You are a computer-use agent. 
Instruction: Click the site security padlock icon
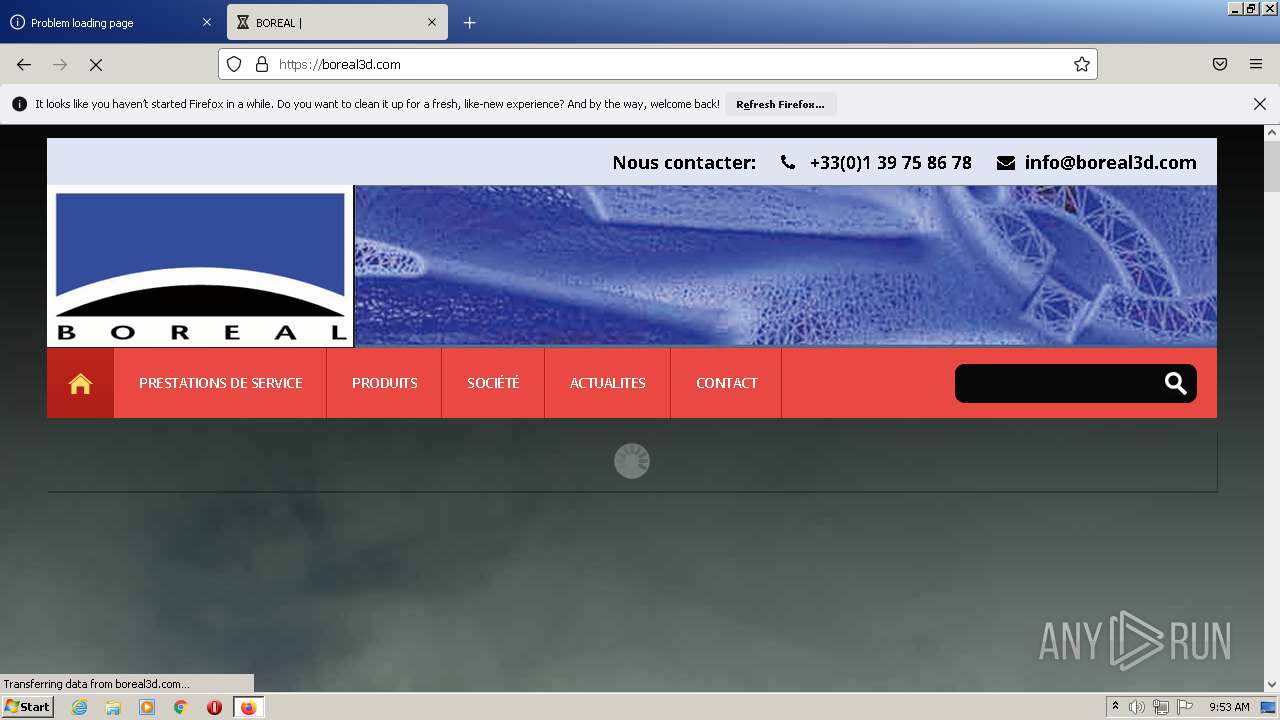pos(262,64)
